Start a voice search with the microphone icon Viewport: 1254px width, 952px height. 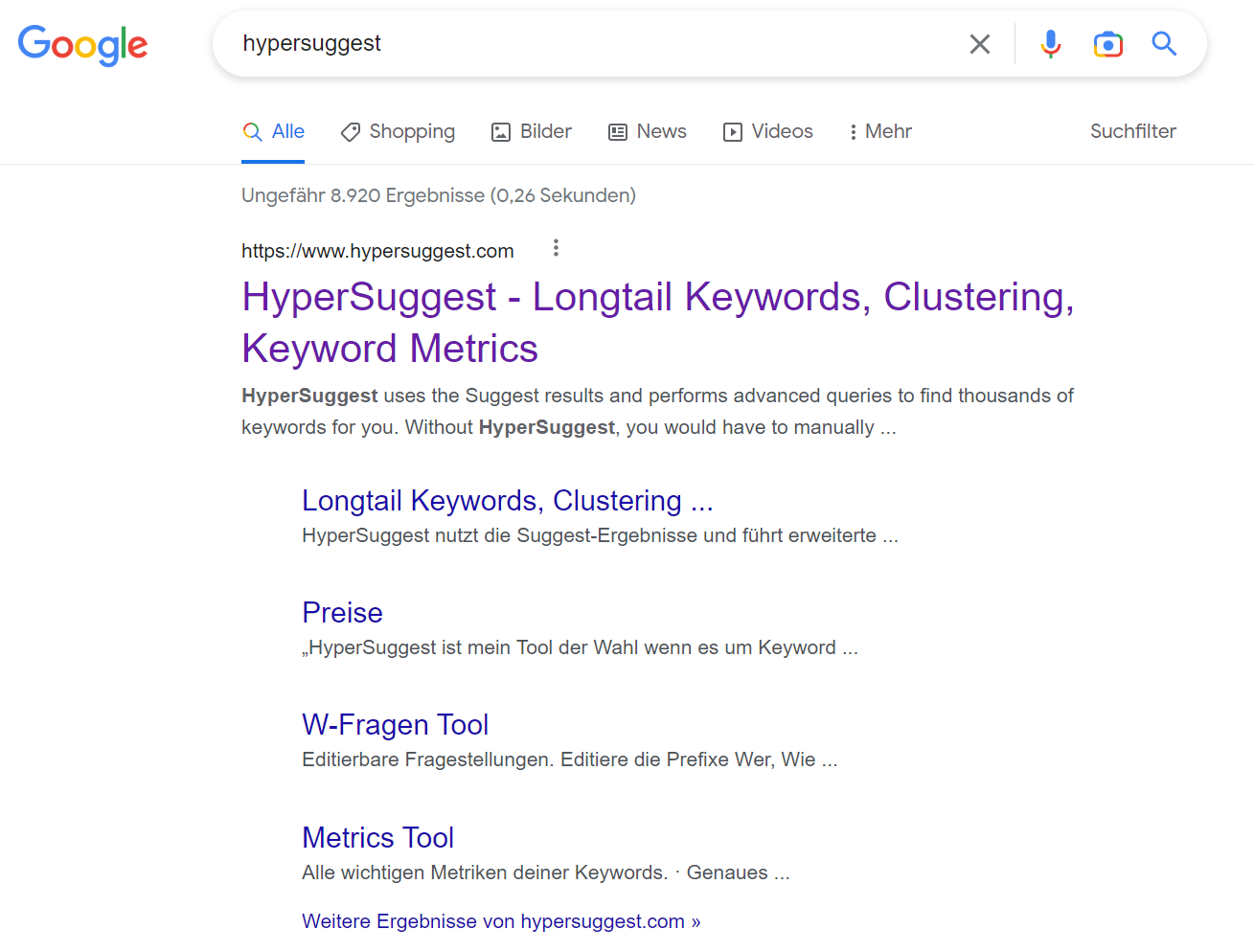[1050, 43]
